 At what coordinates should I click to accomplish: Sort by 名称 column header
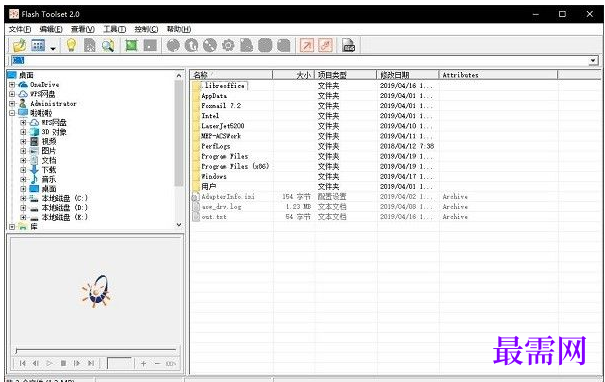click(x=232, y=75)
